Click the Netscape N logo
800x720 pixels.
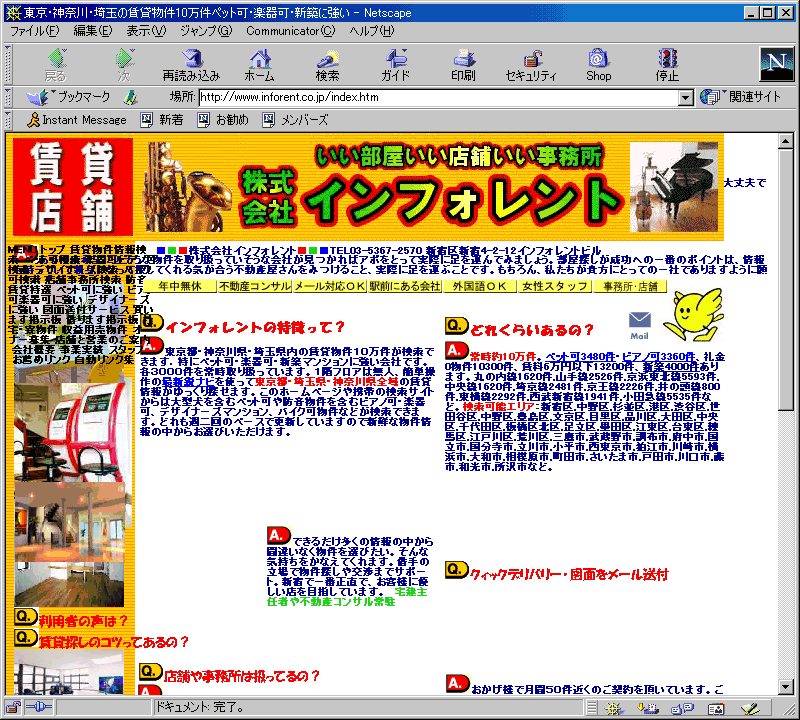(777, 64)
